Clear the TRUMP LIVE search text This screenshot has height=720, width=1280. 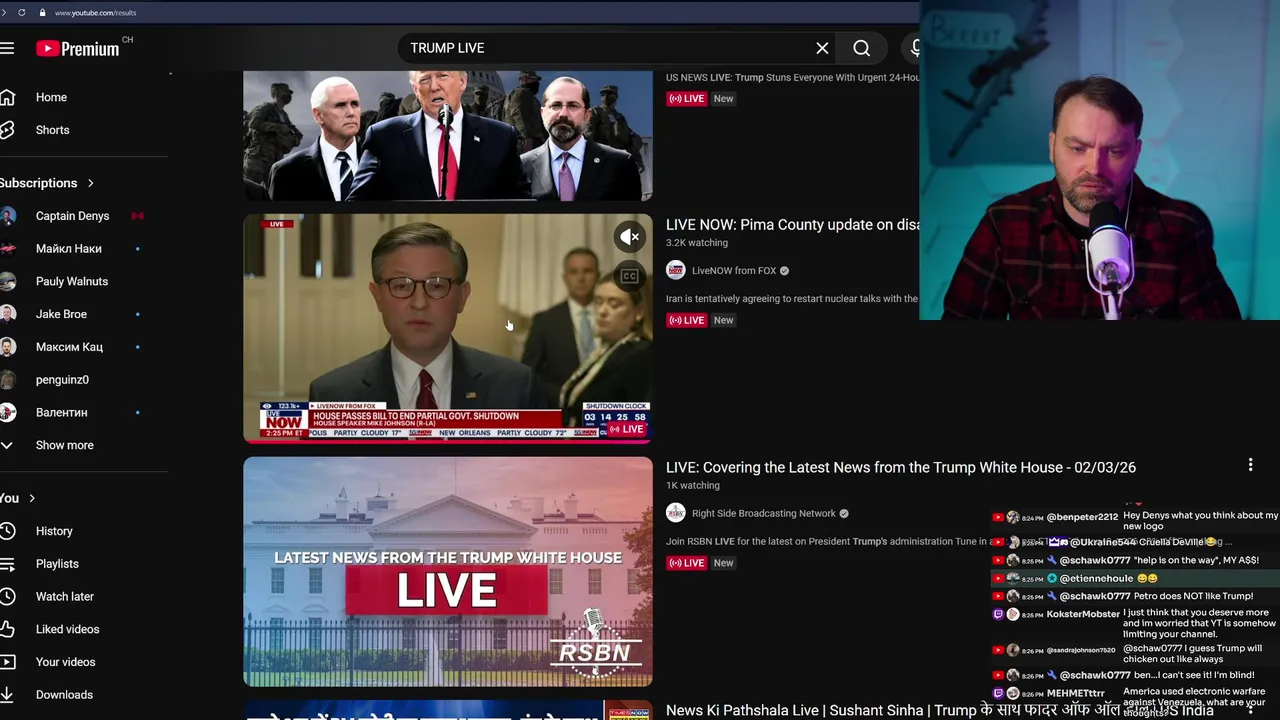coord(822,48)
